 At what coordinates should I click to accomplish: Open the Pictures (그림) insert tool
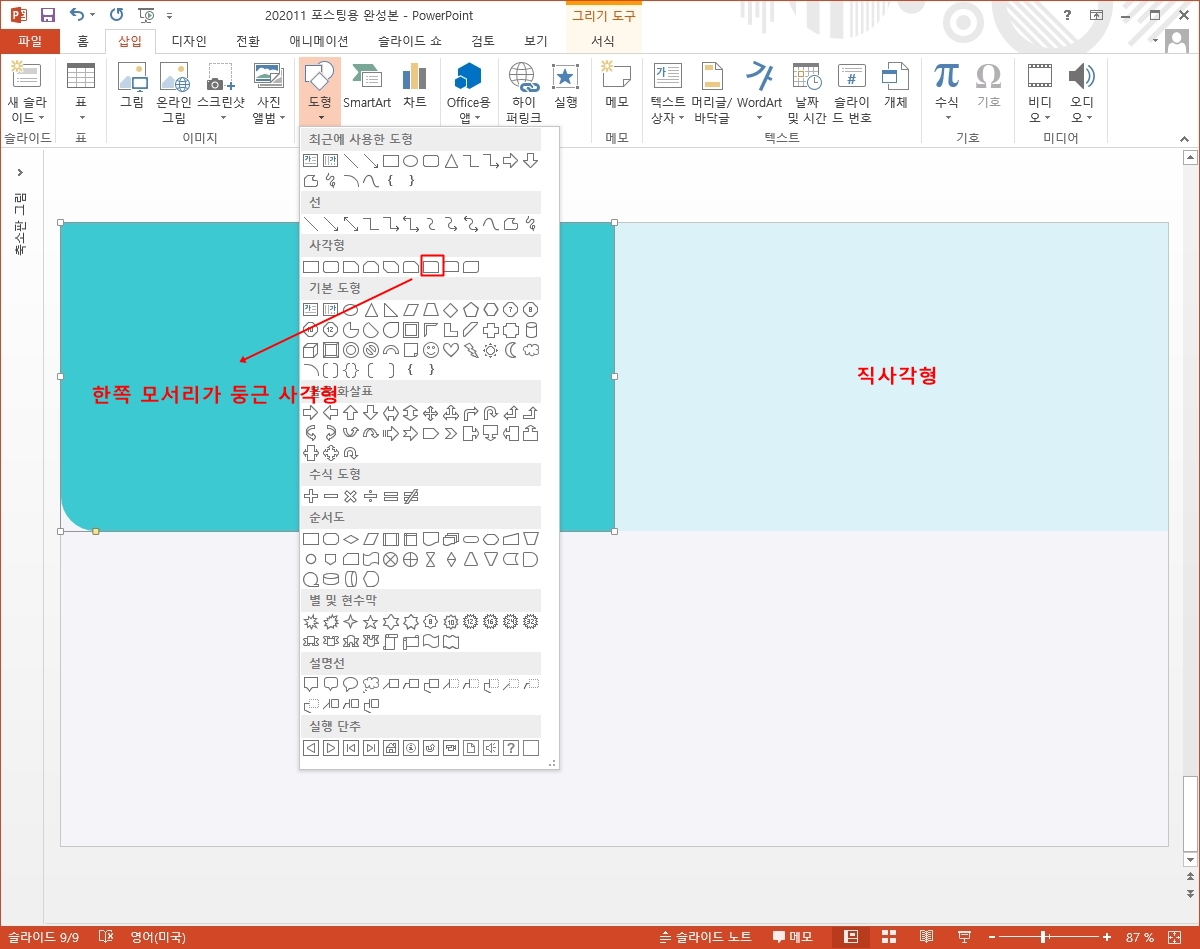coord(132,87)
